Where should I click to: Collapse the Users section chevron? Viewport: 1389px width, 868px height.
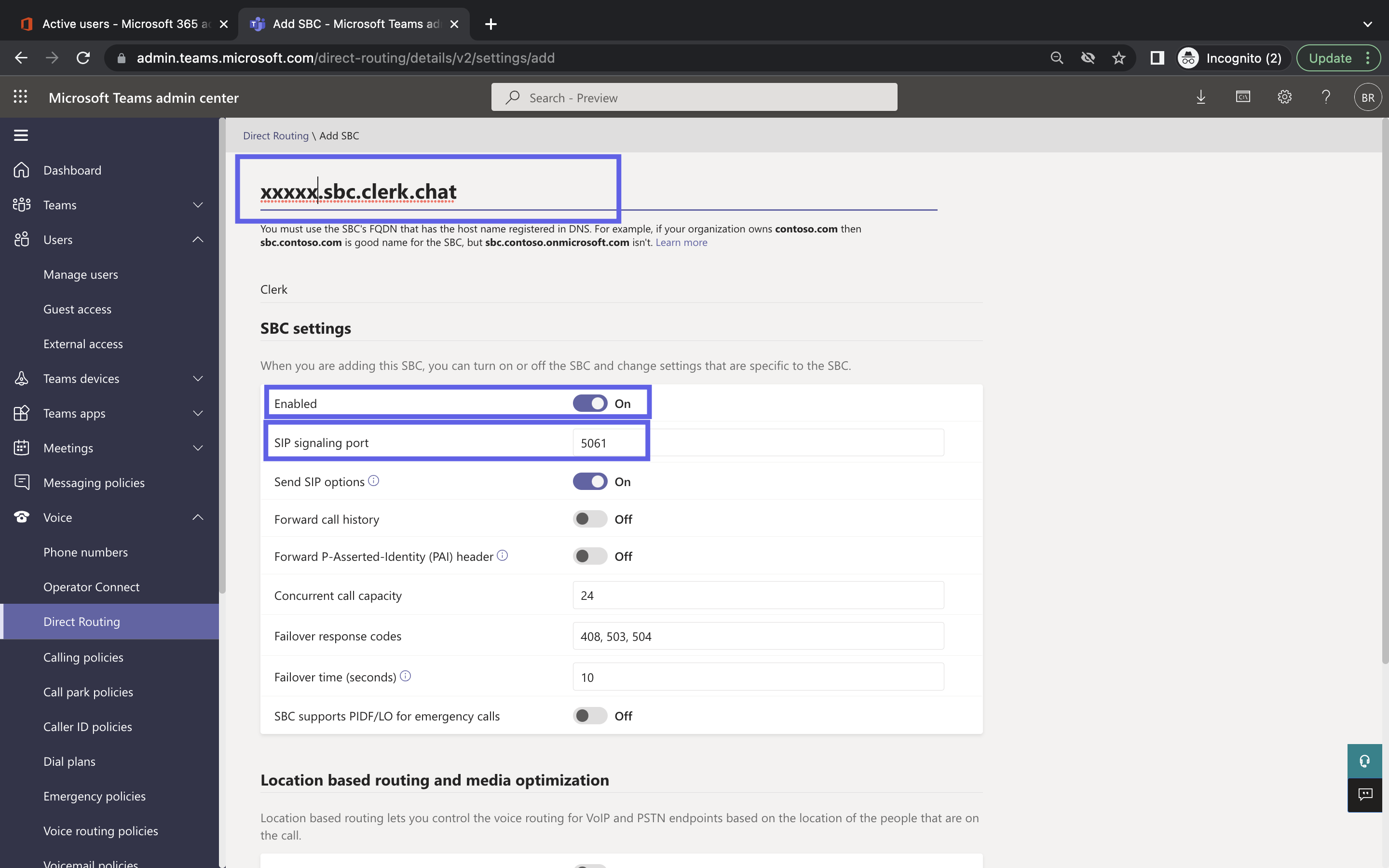coord(198,239)
